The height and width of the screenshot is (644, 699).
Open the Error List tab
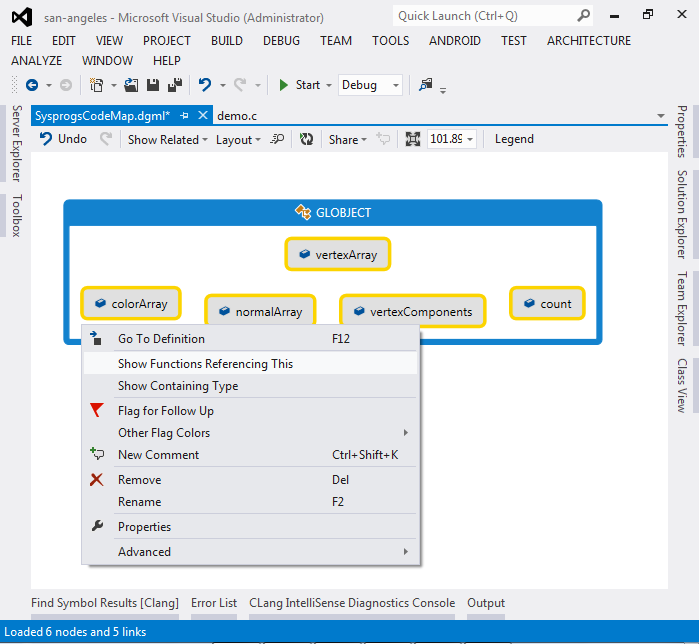point(214,603)
